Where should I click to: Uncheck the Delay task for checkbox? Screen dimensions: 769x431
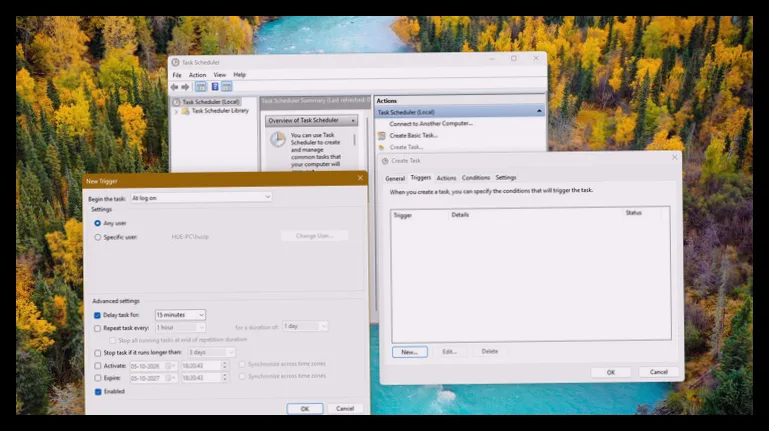[x=97, y=315]
